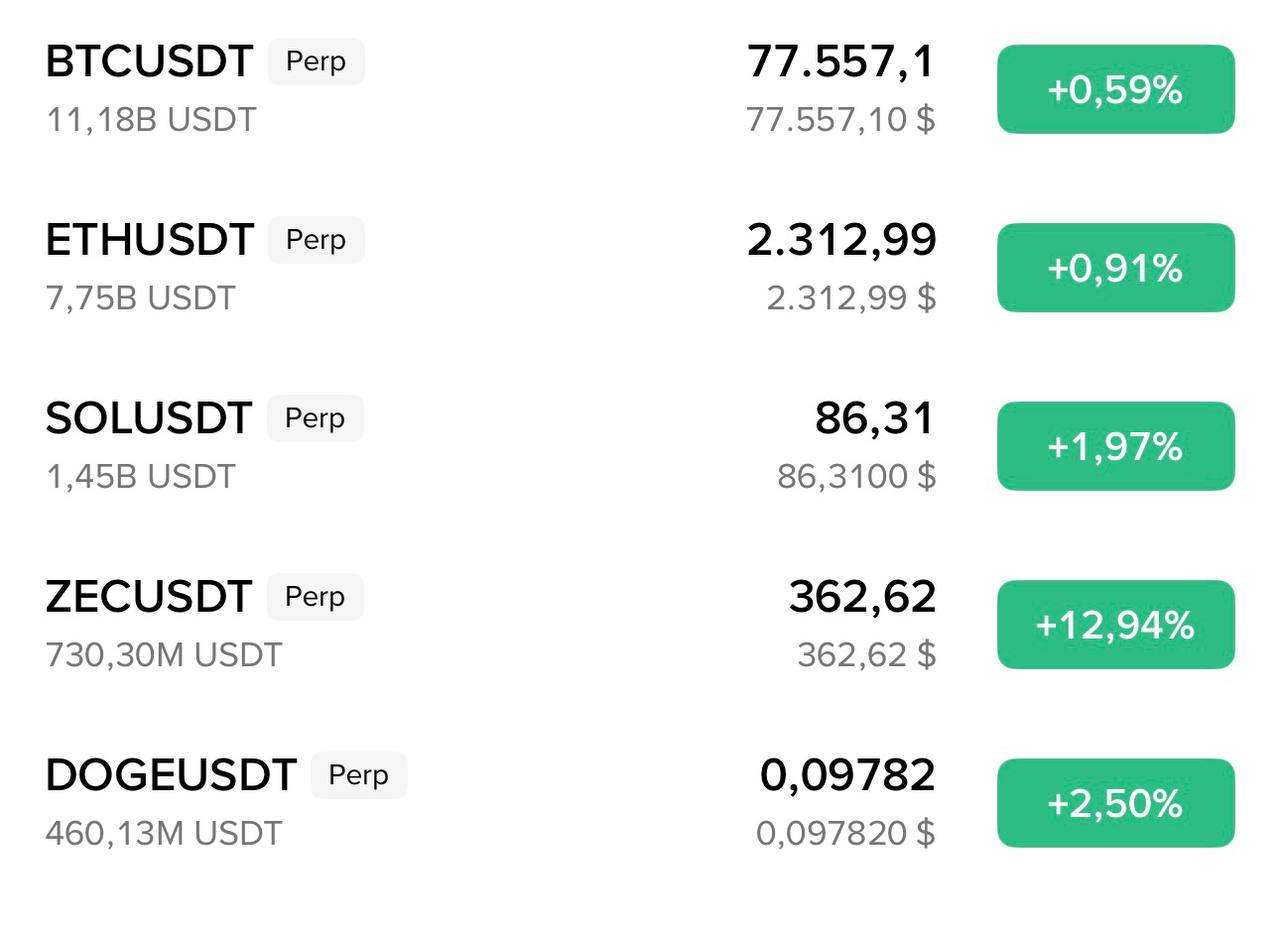Tap the SOLUSDT +1,97% change badge
The width and height of the screenshot is (1280, 929).
click(x=1115, y=446)
